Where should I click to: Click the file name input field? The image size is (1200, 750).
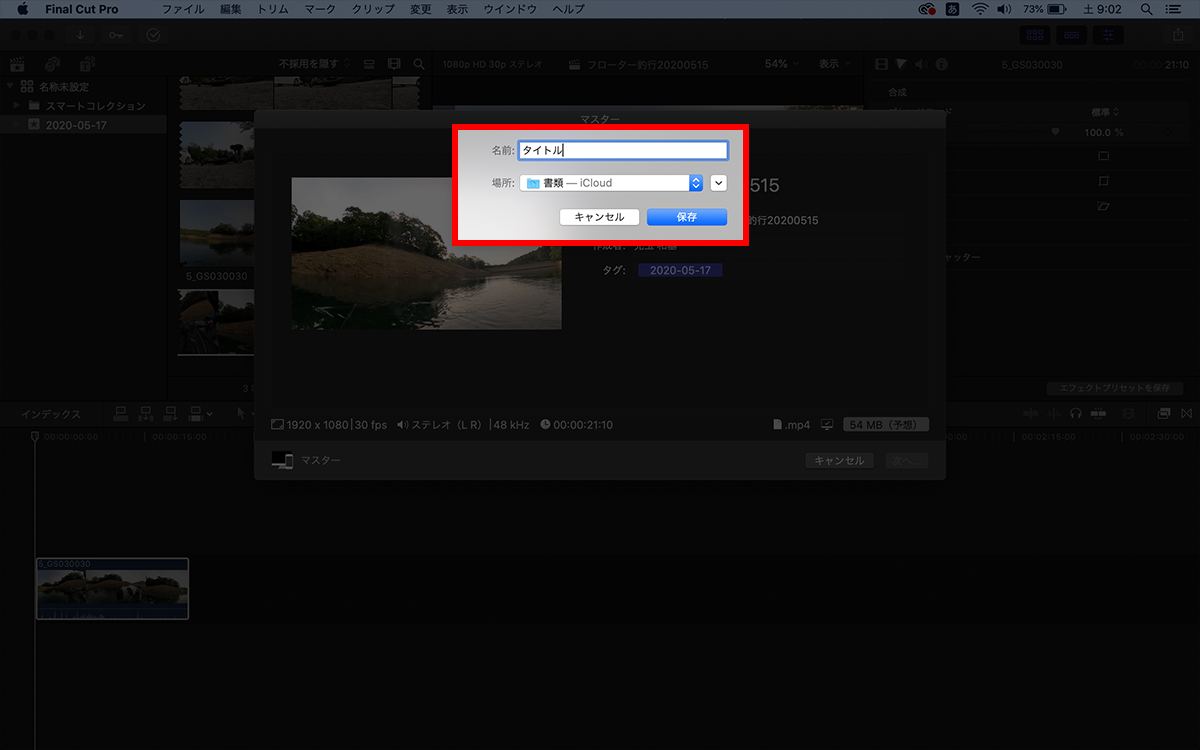point(623,150)
